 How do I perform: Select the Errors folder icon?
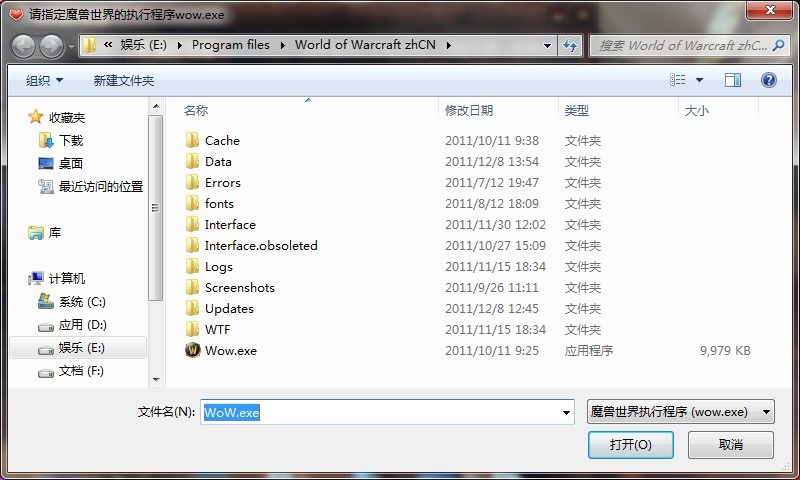pyautogui.click(x=192, y=182)
